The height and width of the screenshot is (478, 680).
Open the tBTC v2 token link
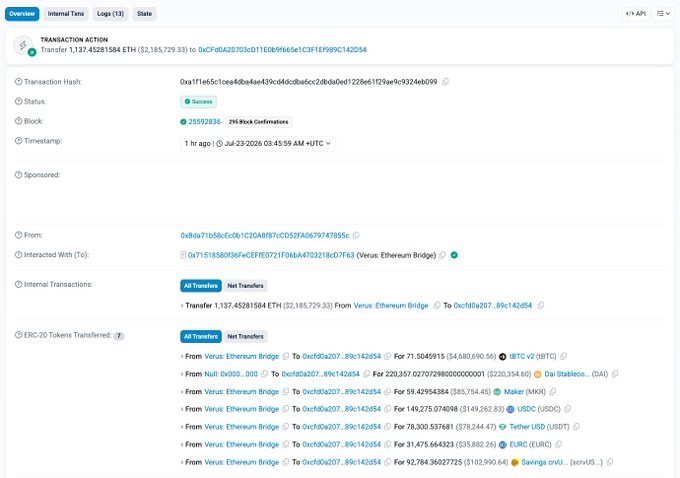pyautogui.click(x=522, y=357)
